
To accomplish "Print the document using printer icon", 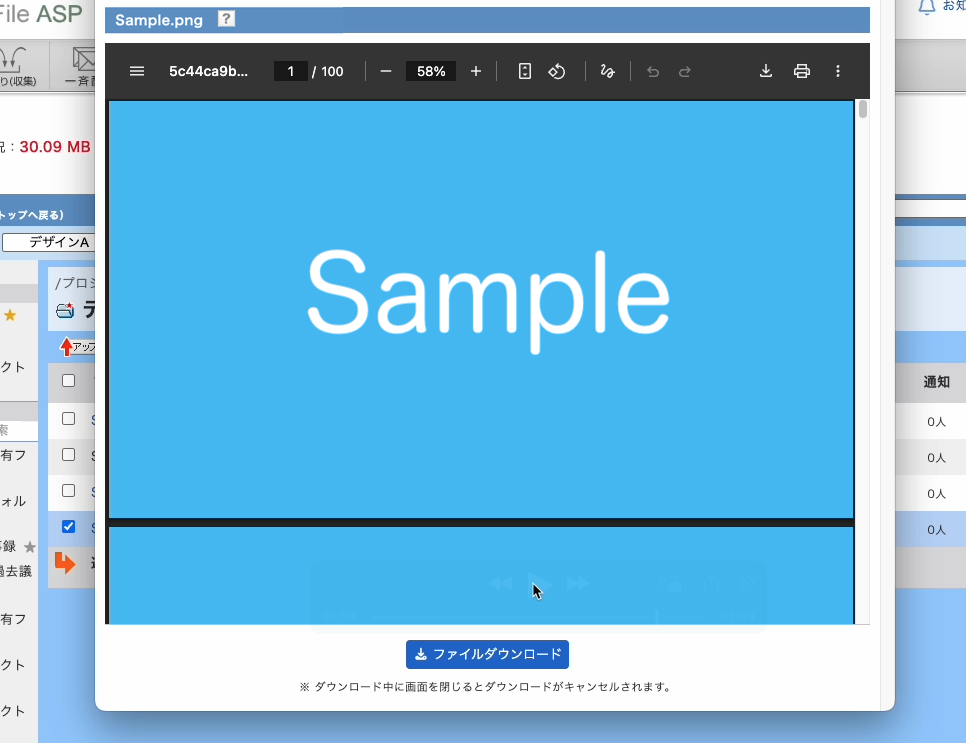I will tap(801, 71).
